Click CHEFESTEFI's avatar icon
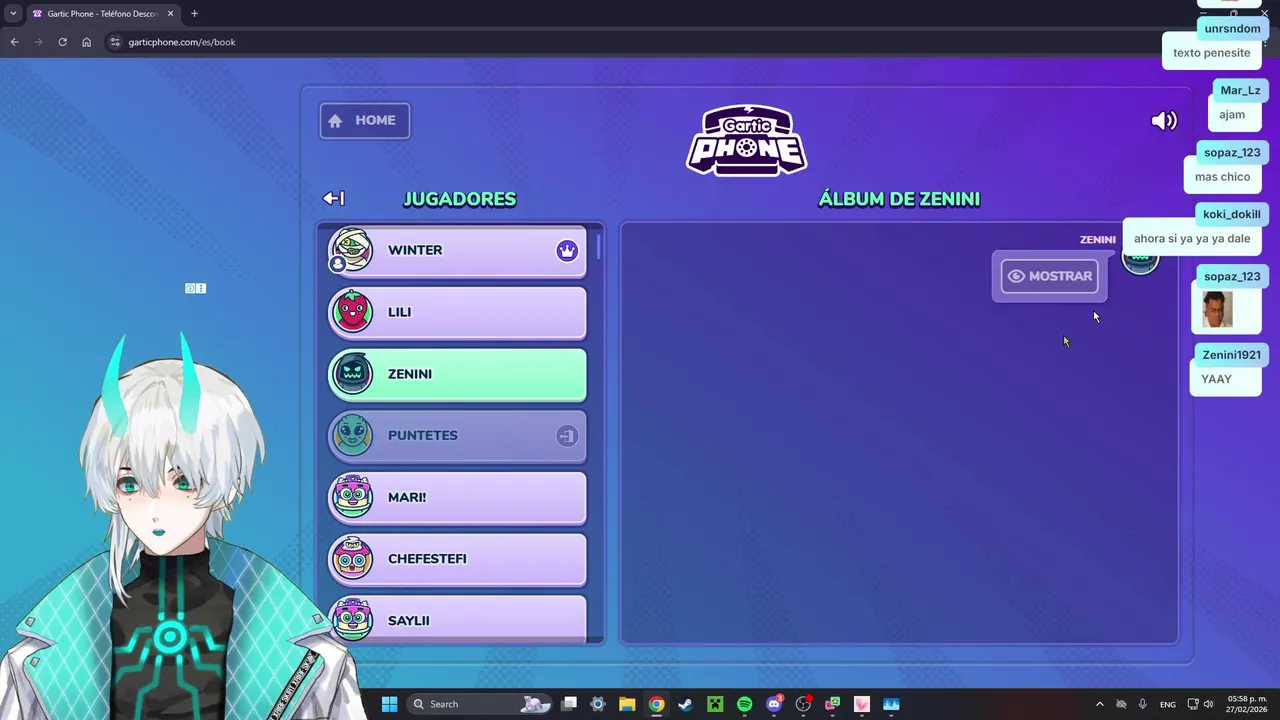This screenshot has height=720, width=1280. tap(352, 559)
